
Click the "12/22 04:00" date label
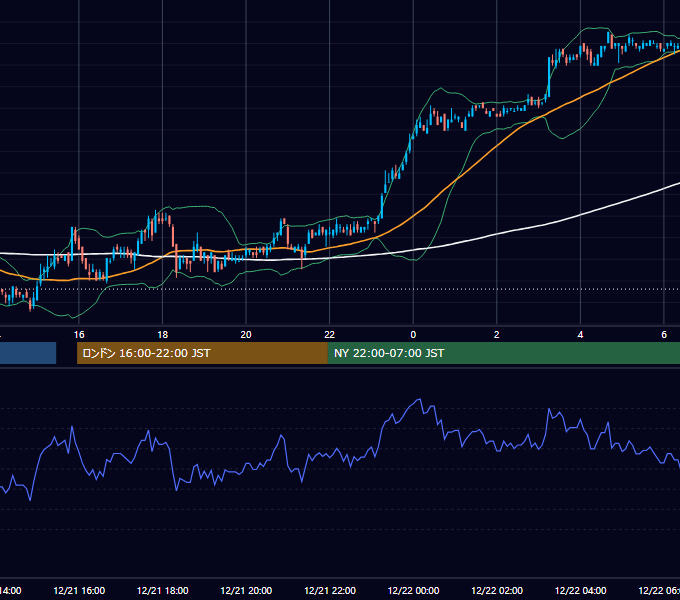click(581, 591)
